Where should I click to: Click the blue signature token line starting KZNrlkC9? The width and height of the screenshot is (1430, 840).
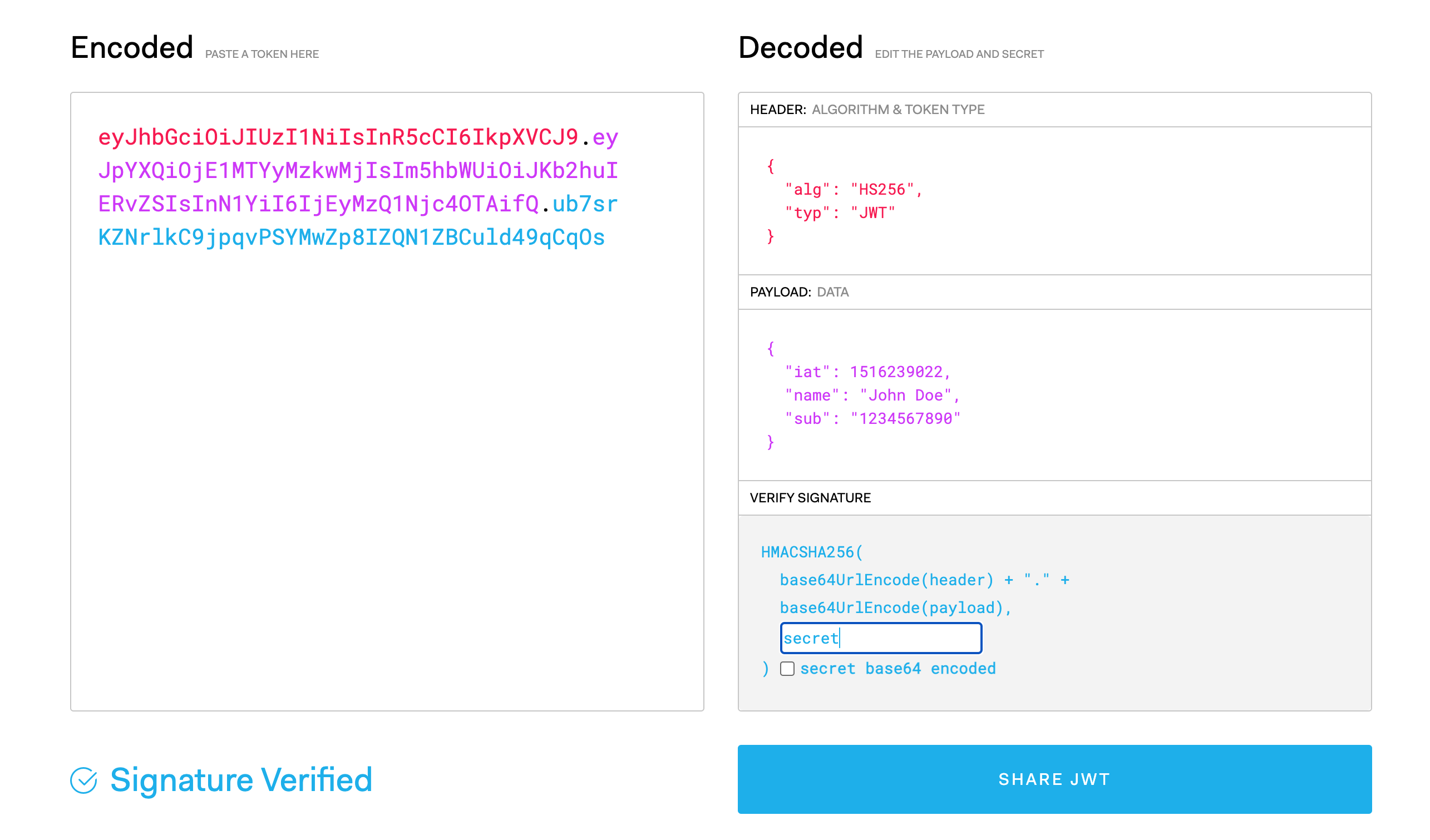coord(352,238)
